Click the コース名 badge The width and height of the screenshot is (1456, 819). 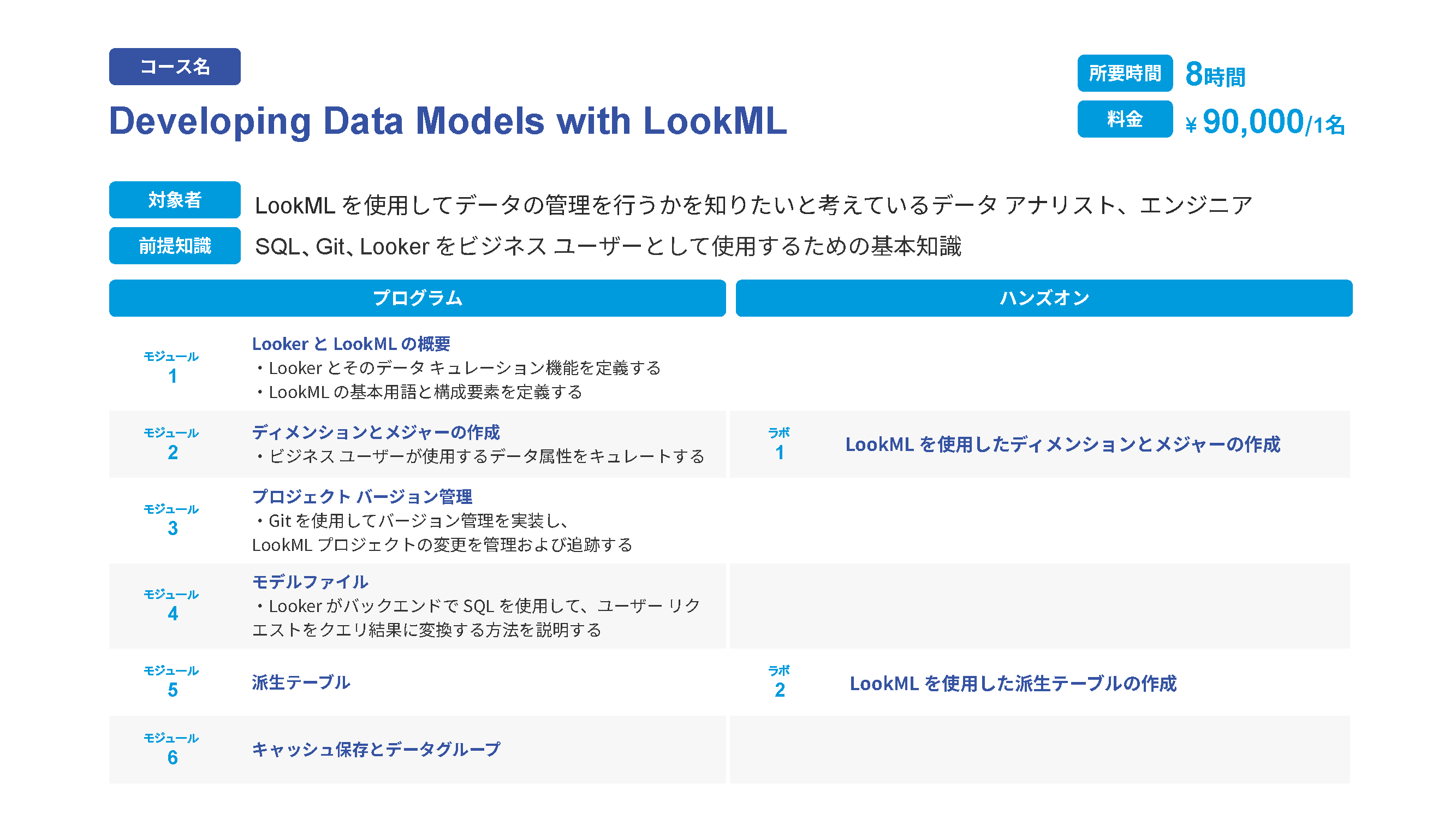(175, 67)
